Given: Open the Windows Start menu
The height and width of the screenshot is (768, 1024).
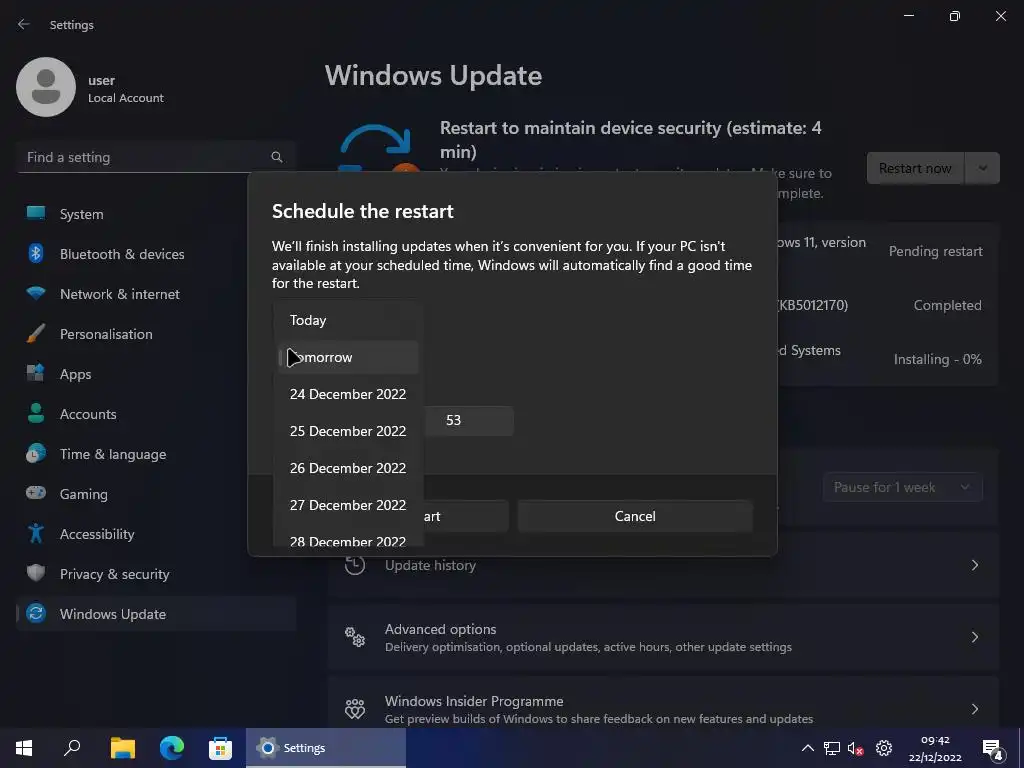Looking at the screenshot, I should pyautogui.click(x=24, y=748).
